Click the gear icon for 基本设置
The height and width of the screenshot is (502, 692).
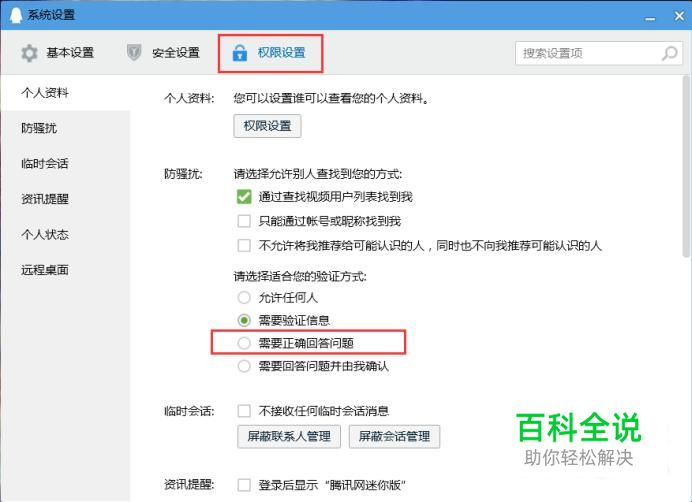pyautogui.click(x=29, y=53)
